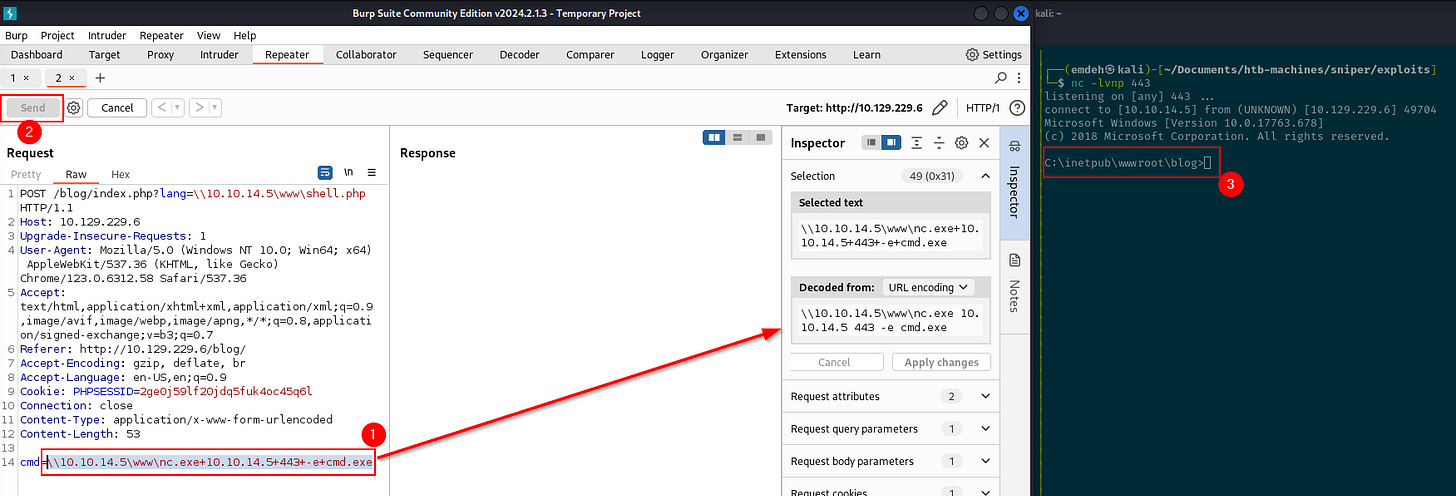This screenshot has height=496, width=1456.
Task: Switch to the Decoder tab
Action: pyautogui.click(x=520, y=54)
